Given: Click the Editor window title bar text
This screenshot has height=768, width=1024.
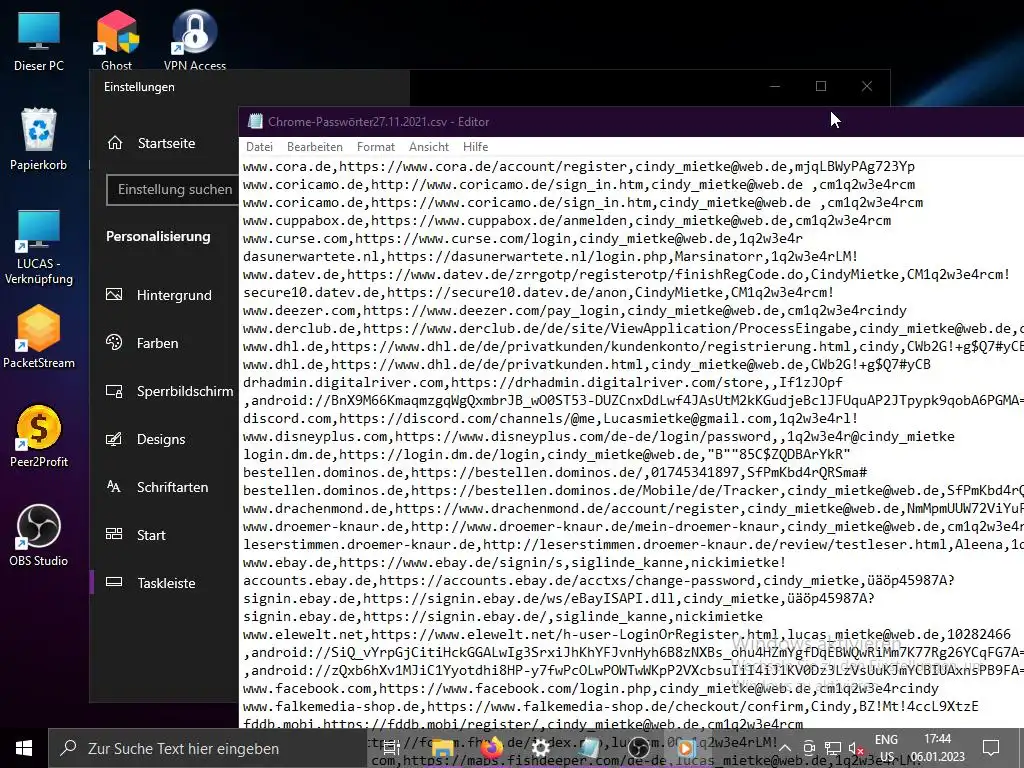Looking at the screenshot, I should tap(378, 121).
